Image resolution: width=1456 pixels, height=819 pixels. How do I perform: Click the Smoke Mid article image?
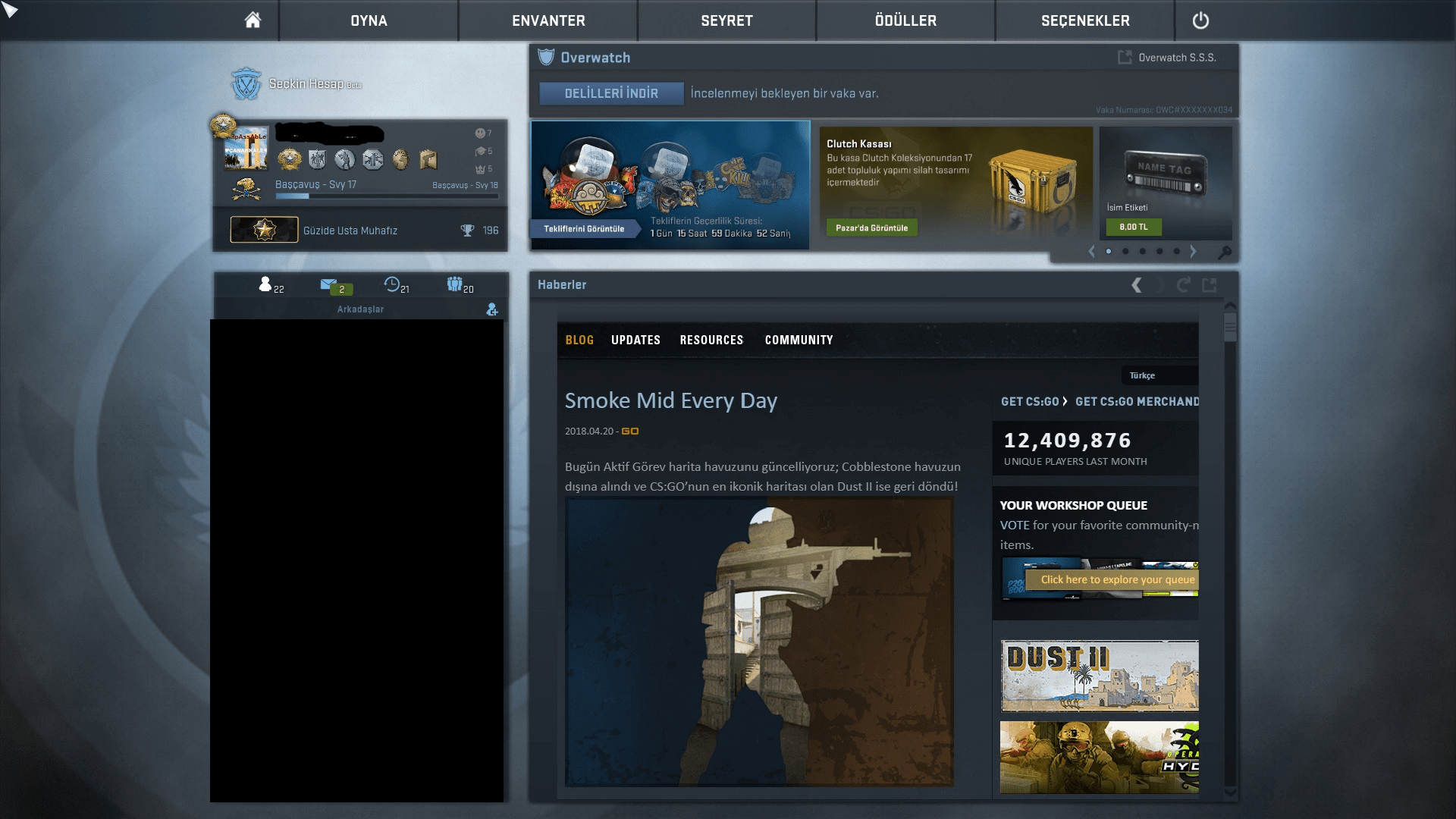(759, 642)
